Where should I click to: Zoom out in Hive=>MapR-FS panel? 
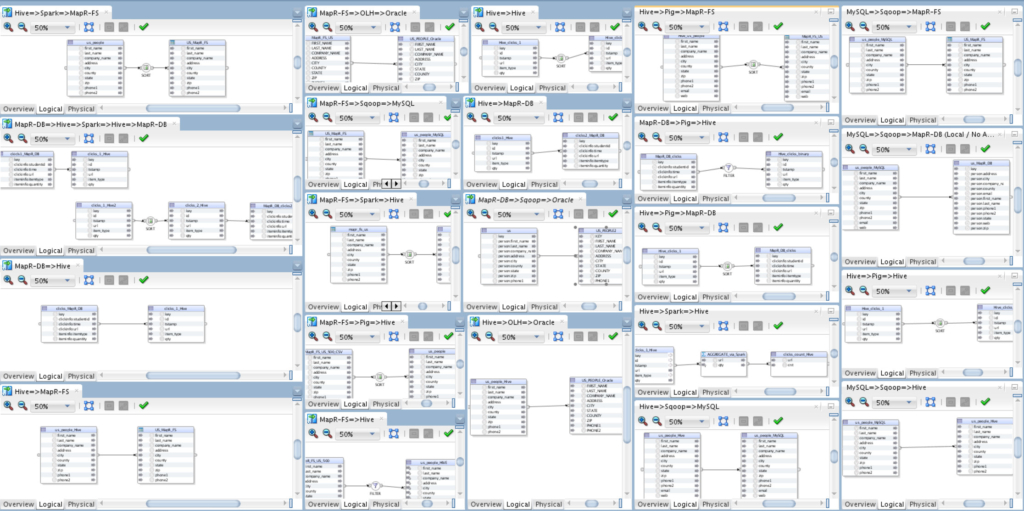tap(22, 406)
